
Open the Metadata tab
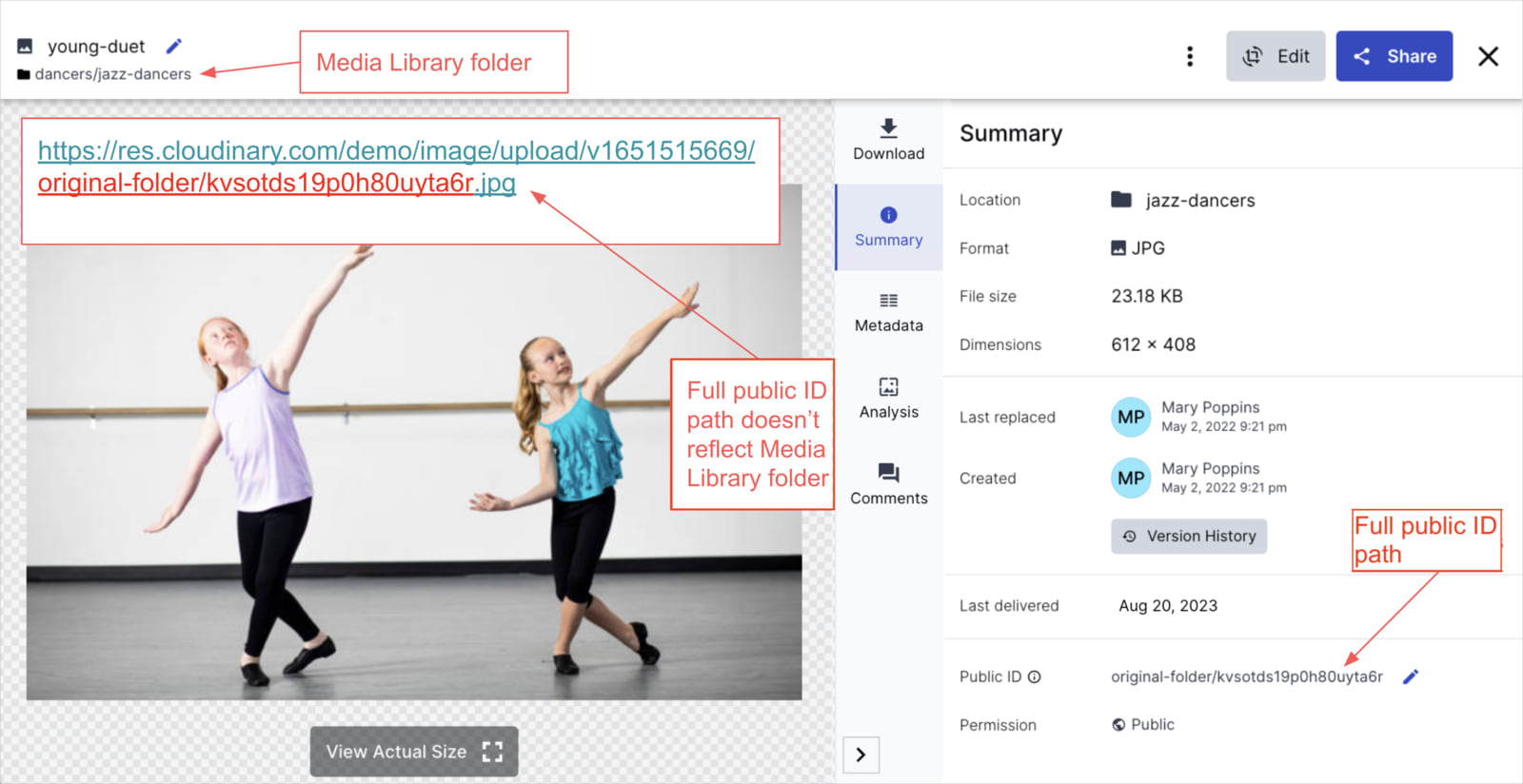(x=888, y=313)
